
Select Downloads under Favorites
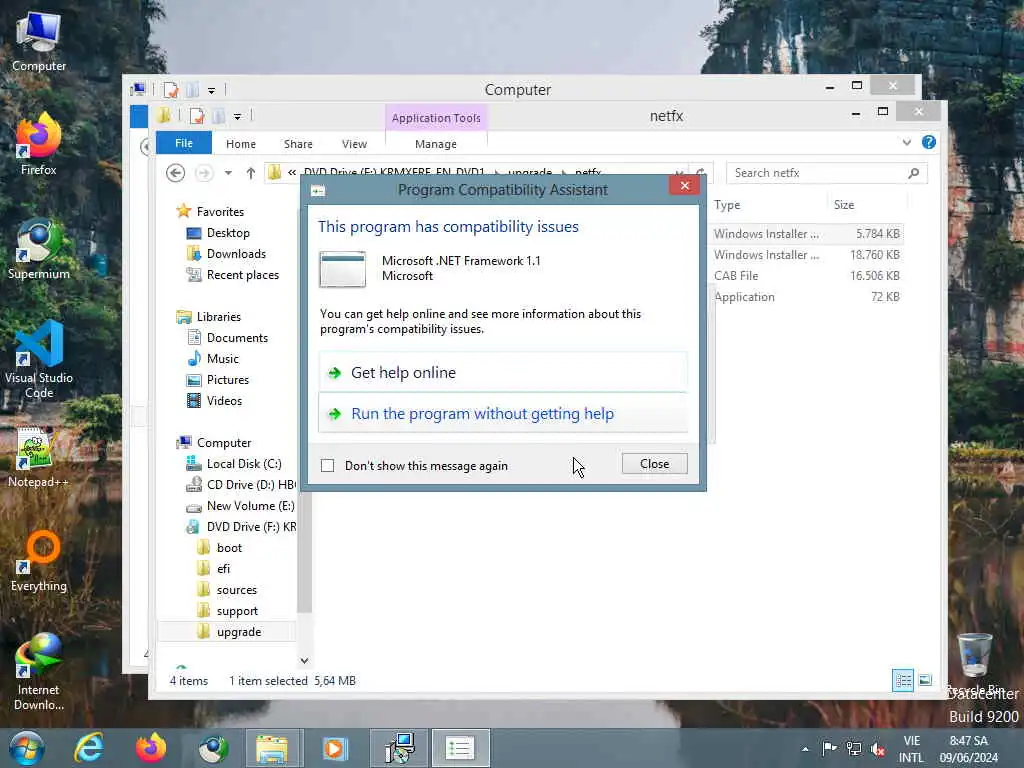tap(236, 253)
